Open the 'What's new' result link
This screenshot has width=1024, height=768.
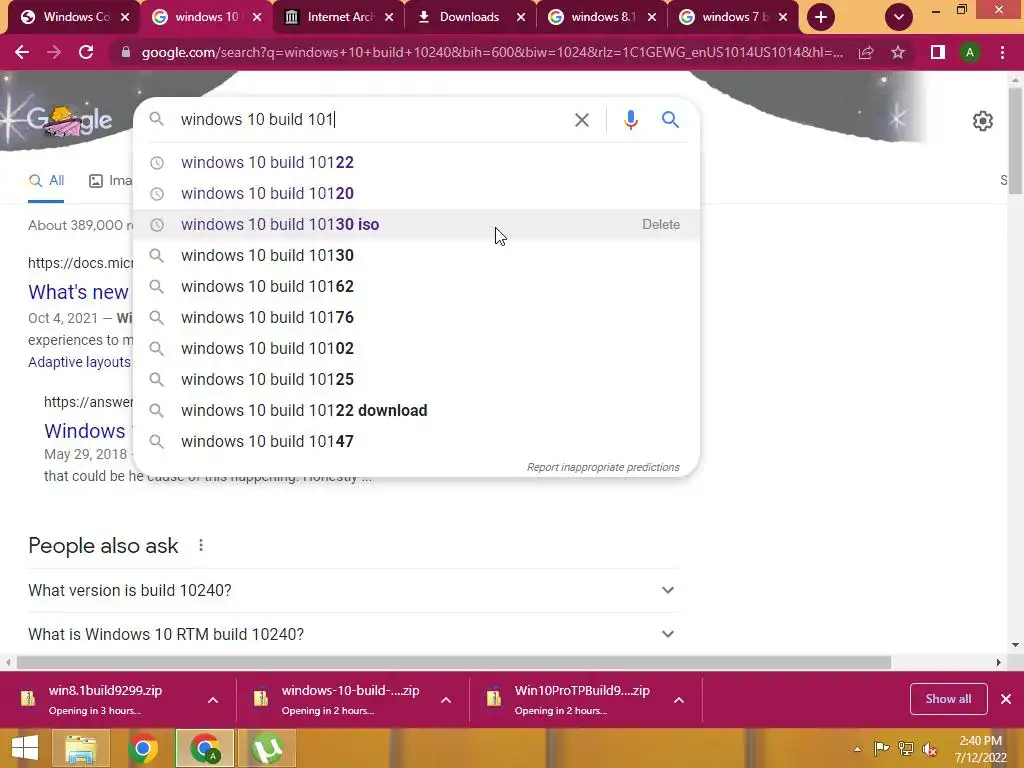[78, 292]
